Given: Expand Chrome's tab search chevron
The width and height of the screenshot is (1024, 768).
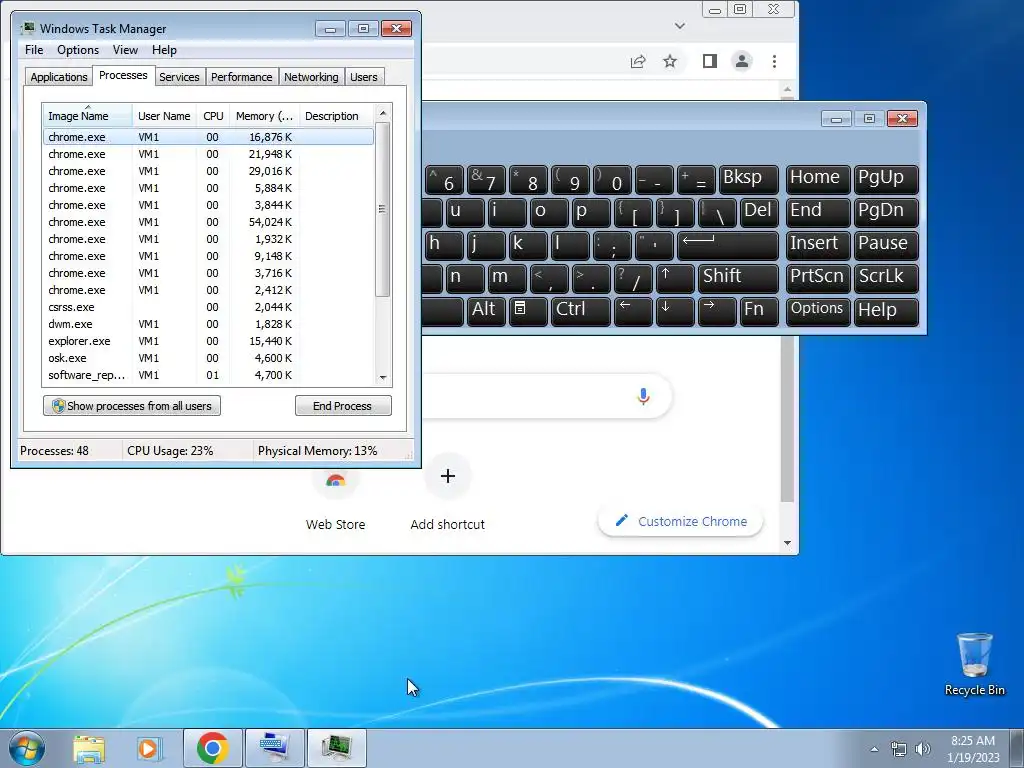Looking at the screenshot, I should 680,26.
